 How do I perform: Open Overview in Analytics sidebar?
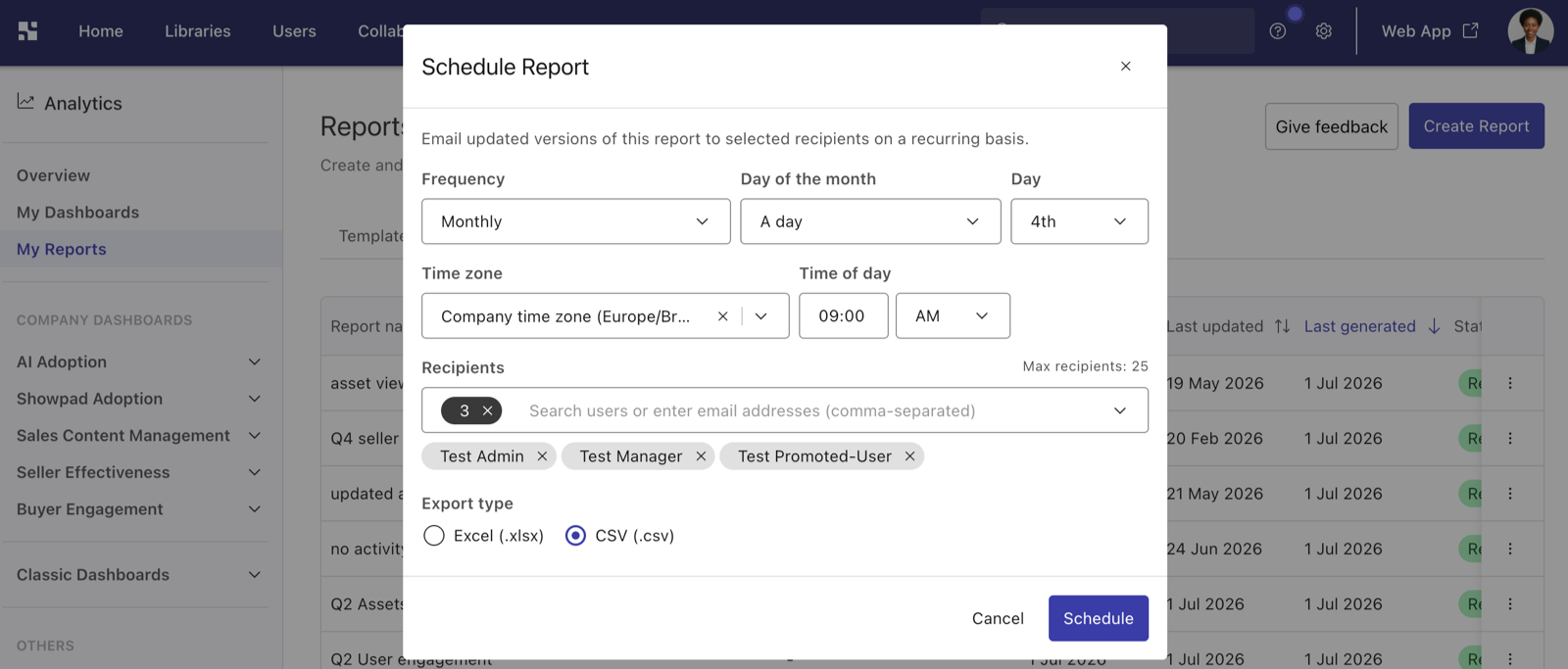point(53,175)
